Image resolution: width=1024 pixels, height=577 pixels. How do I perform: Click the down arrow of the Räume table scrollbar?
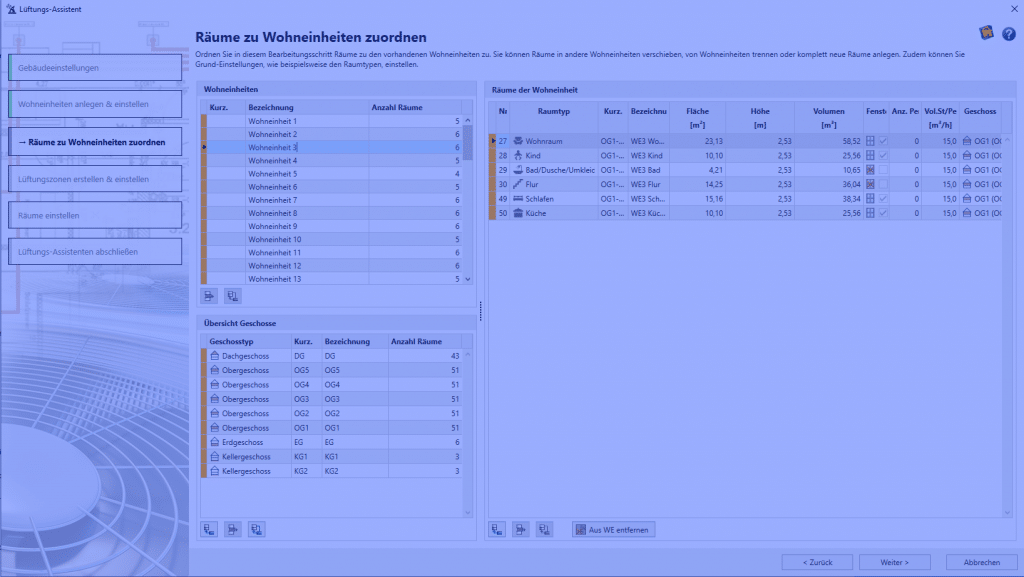(x=1007, y=513)
